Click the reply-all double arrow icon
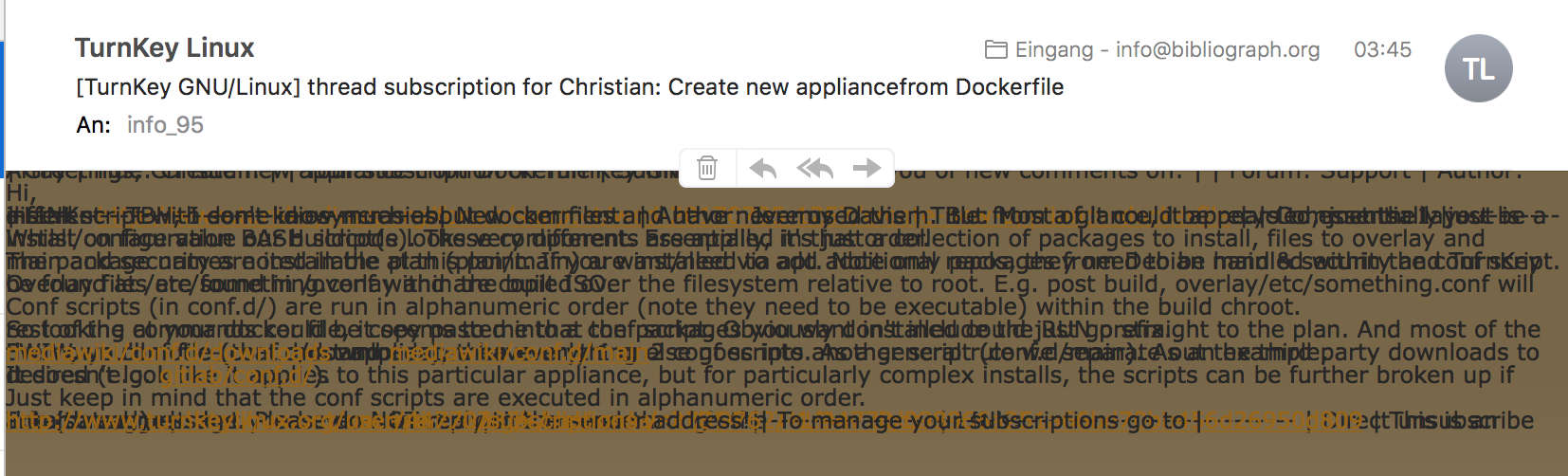Screen dimensions: 1568x476 (815, 168)
